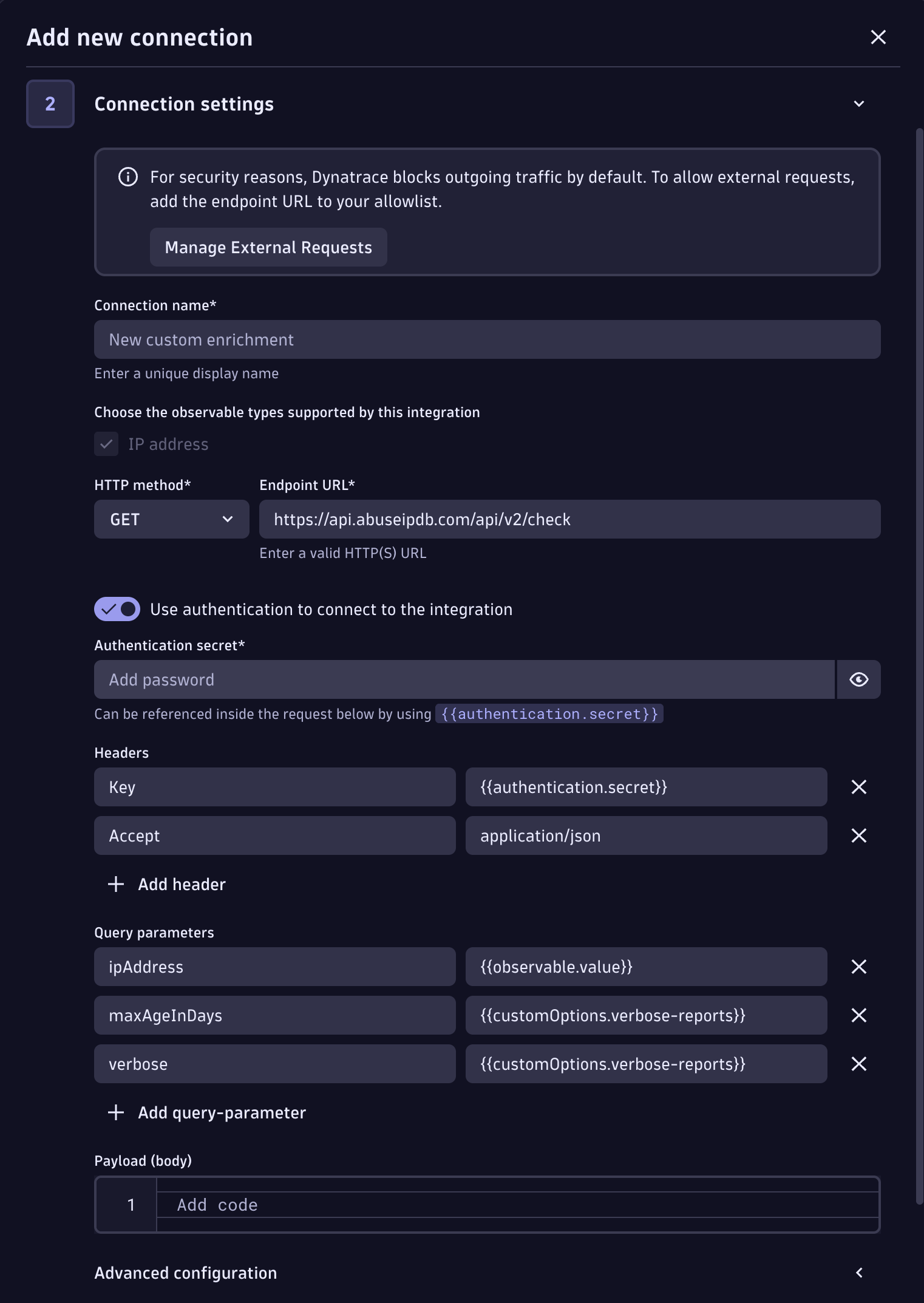Toggle the Use authentication switch
The image size is (924, 1303).
point(117,609)
